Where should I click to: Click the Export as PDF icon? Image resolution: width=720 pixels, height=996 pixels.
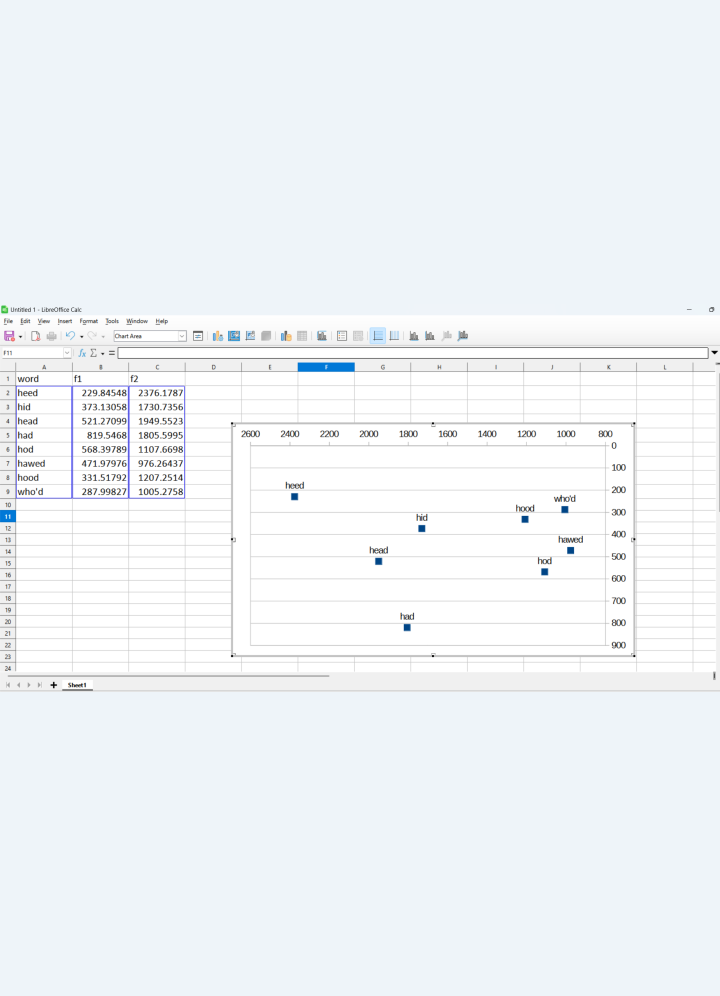36,336
